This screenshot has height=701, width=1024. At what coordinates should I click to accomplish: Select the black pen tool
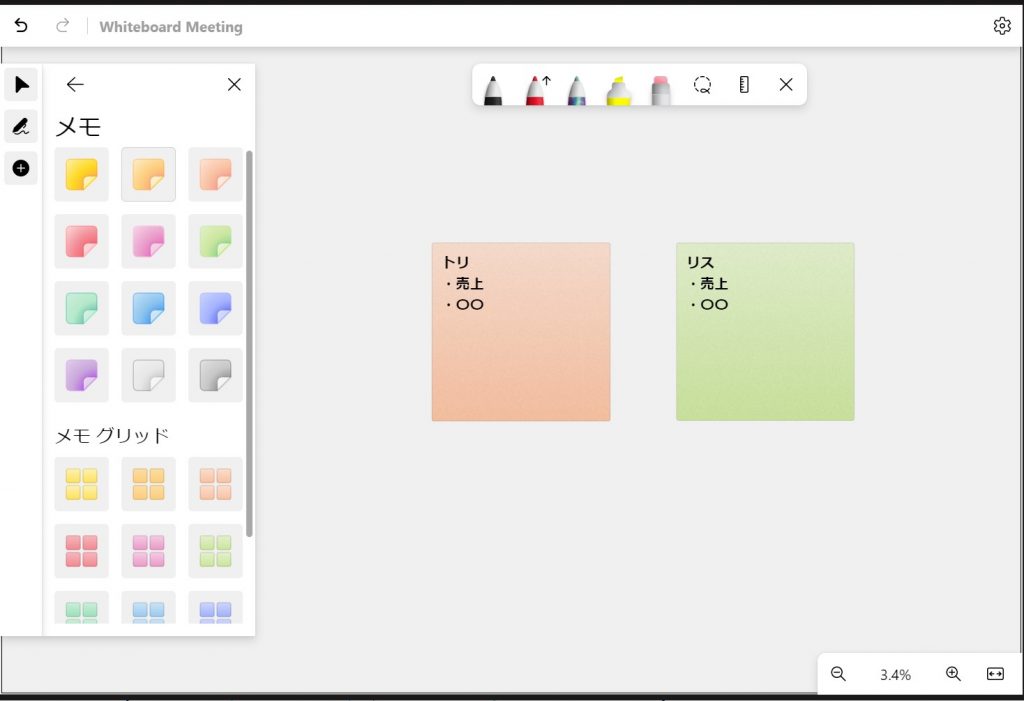coord(493,88)
